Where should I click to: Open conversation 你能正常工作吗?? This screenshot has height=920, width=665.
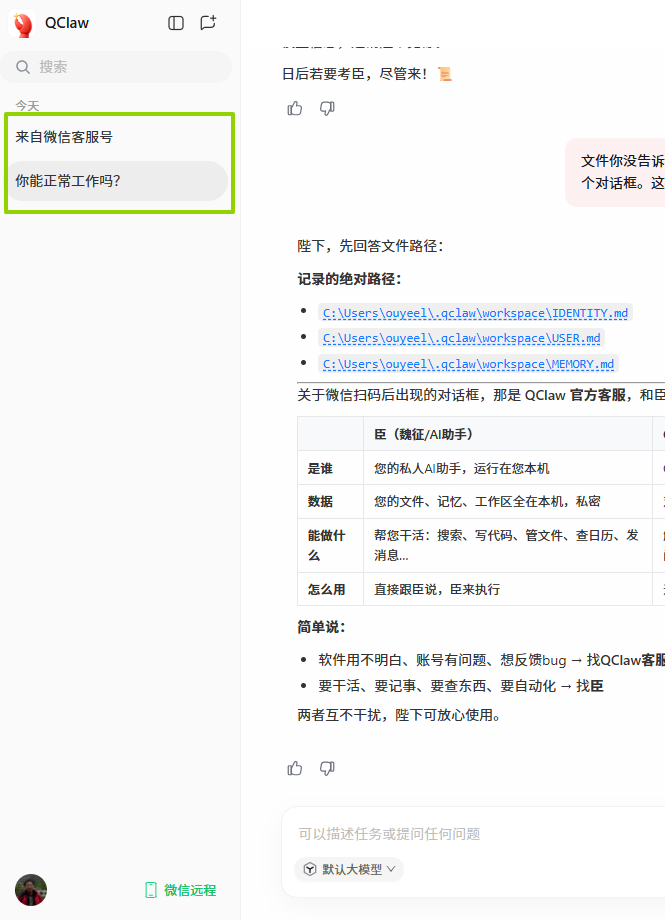[x=117, y=181]
